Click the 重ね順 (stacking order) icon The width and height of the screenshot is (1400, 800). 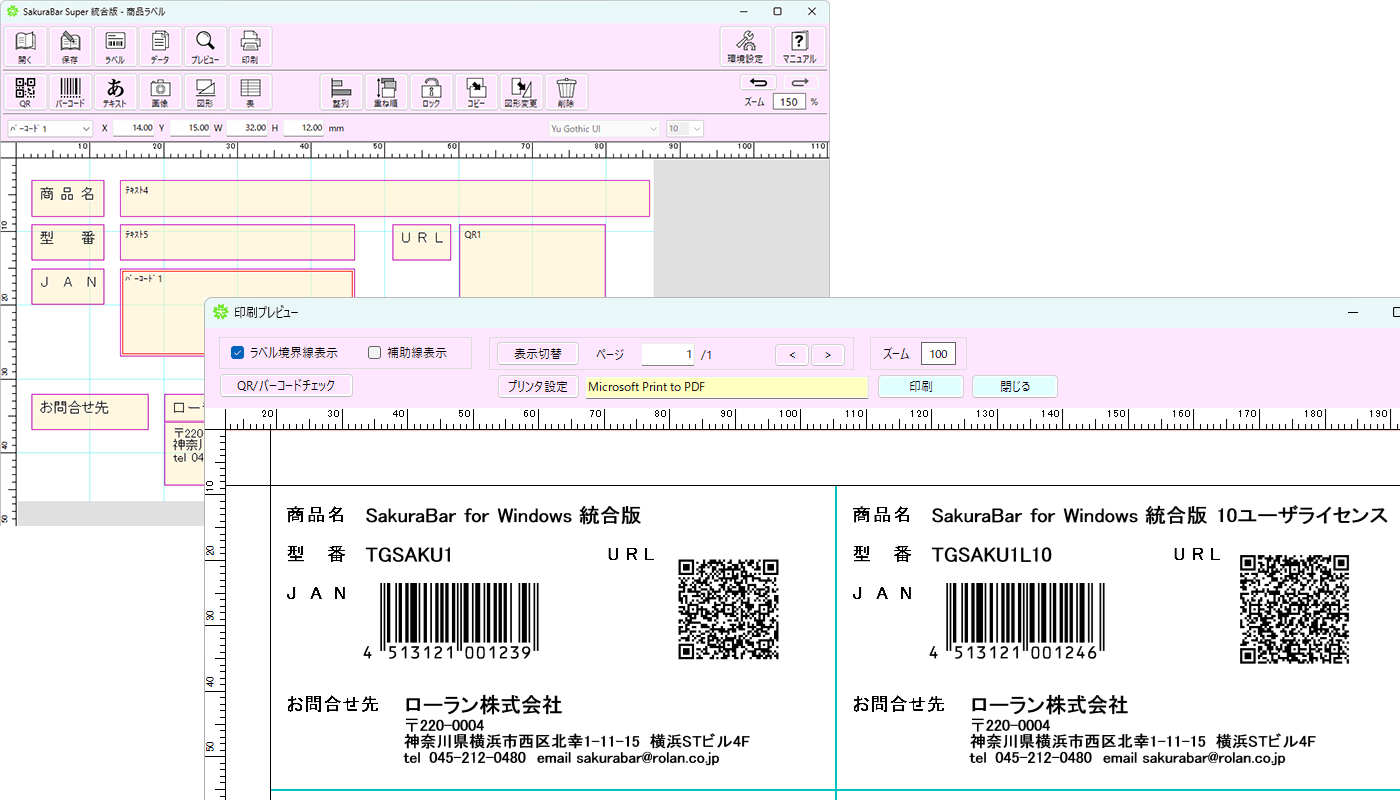pos(386,91)
